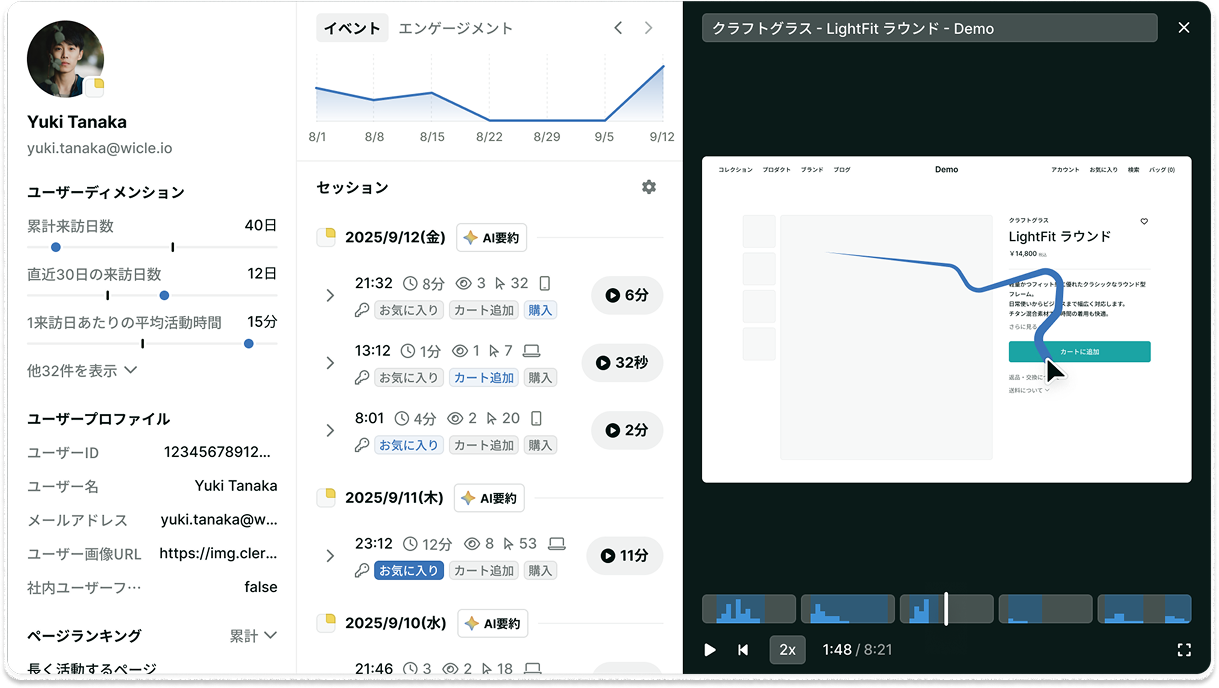1219x688 pixels.
Task: Enter fullscreen replay mode
Action: click(x=1184, y=650)
